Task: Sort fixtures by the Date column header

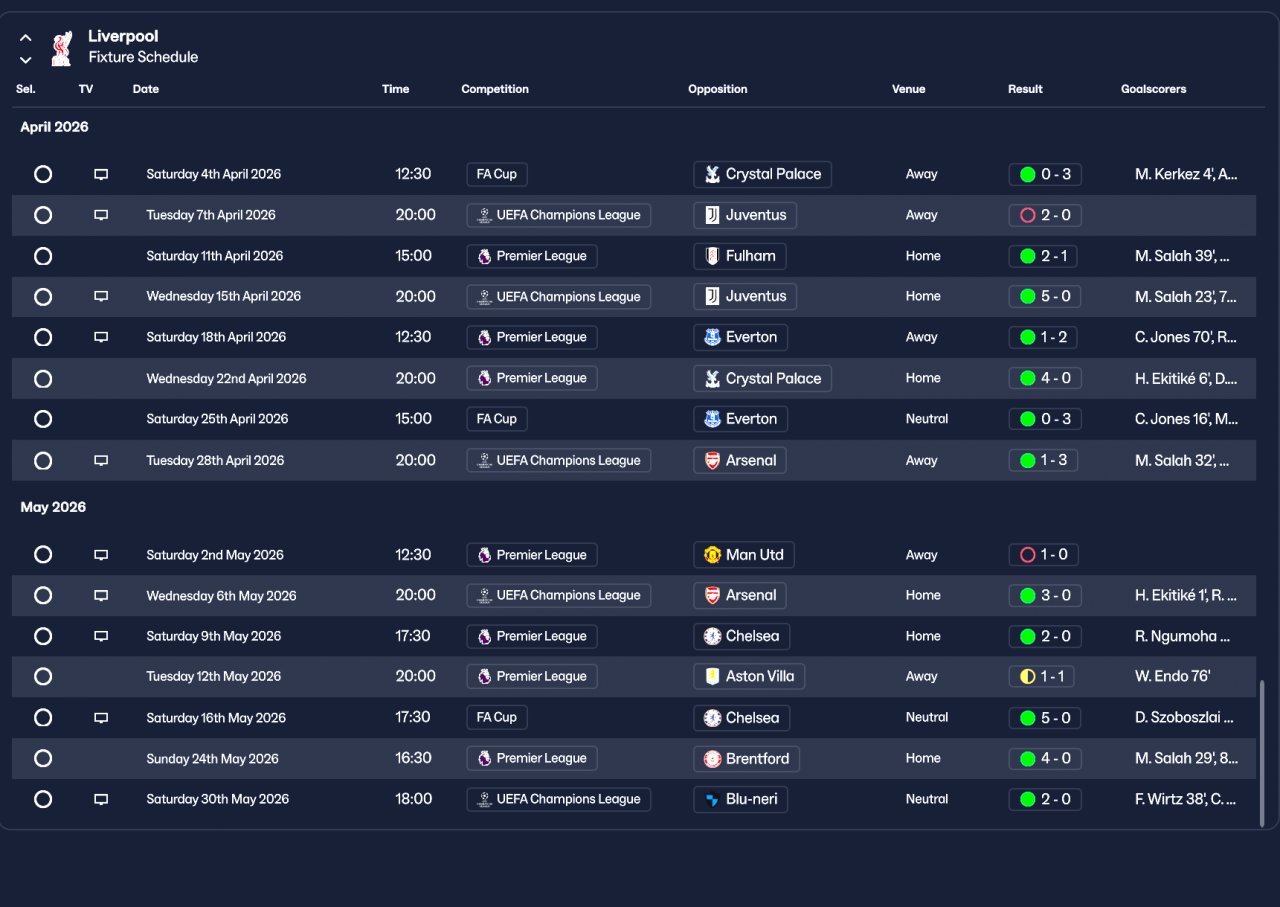Action: point(146,89)
